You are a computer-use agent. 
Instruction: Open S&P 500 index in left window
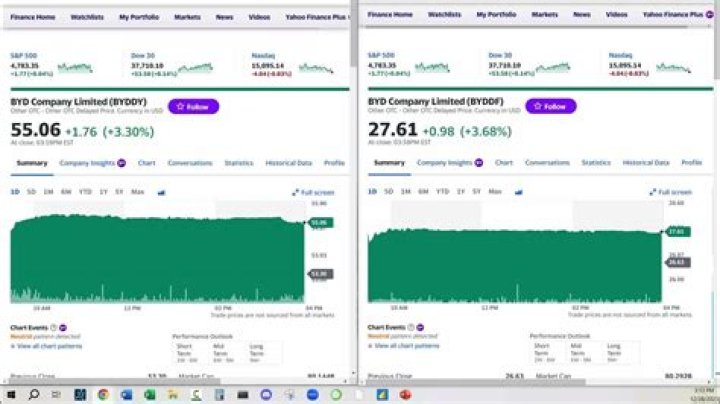coord(23,56)
